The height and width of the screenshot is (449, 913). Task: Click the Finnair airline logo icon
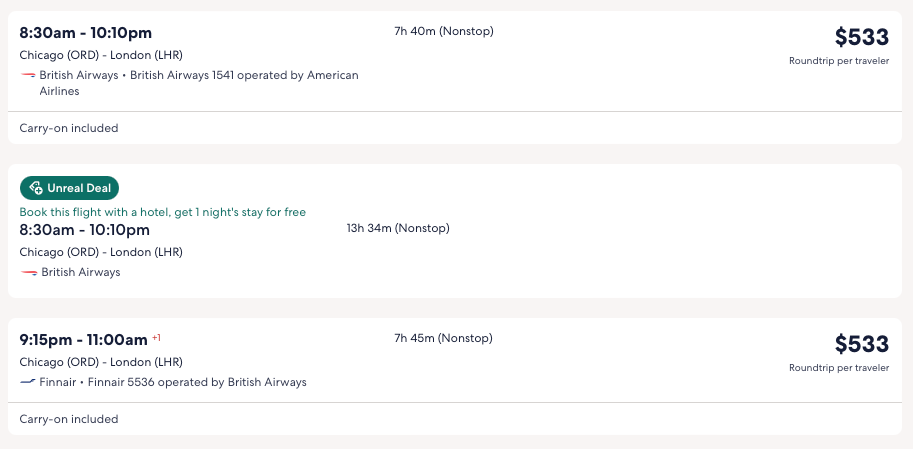pyautogui.click(x=28, y=382)
